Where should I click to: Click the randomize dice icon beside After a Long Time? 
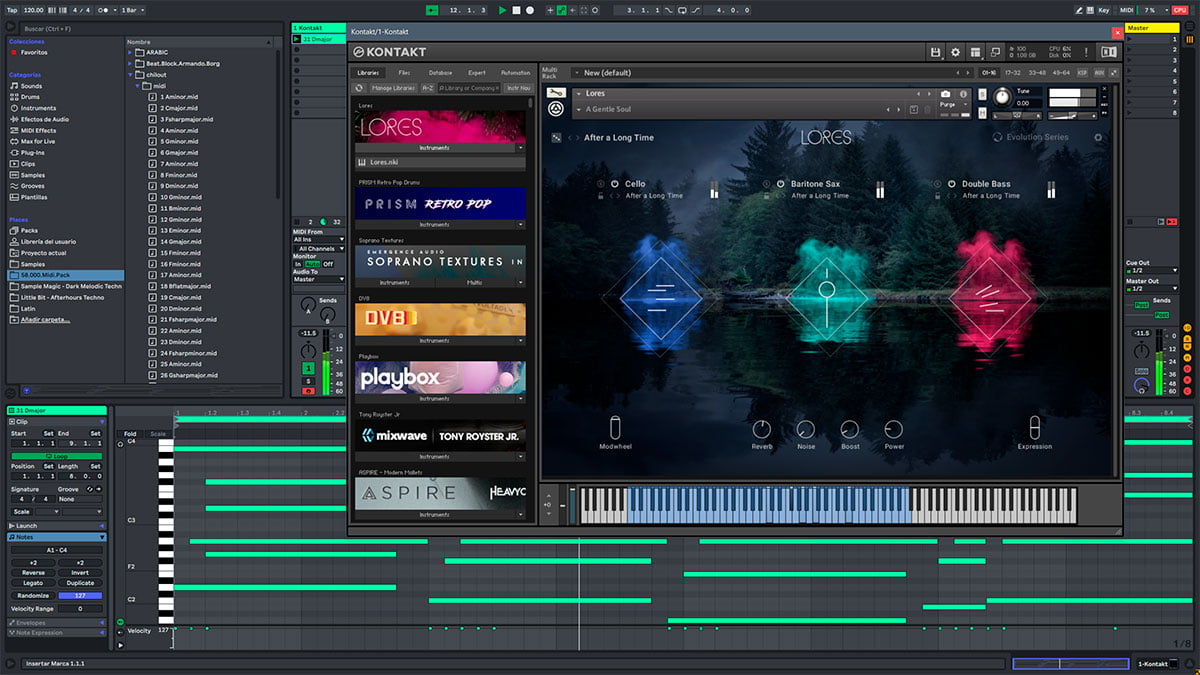556,137
